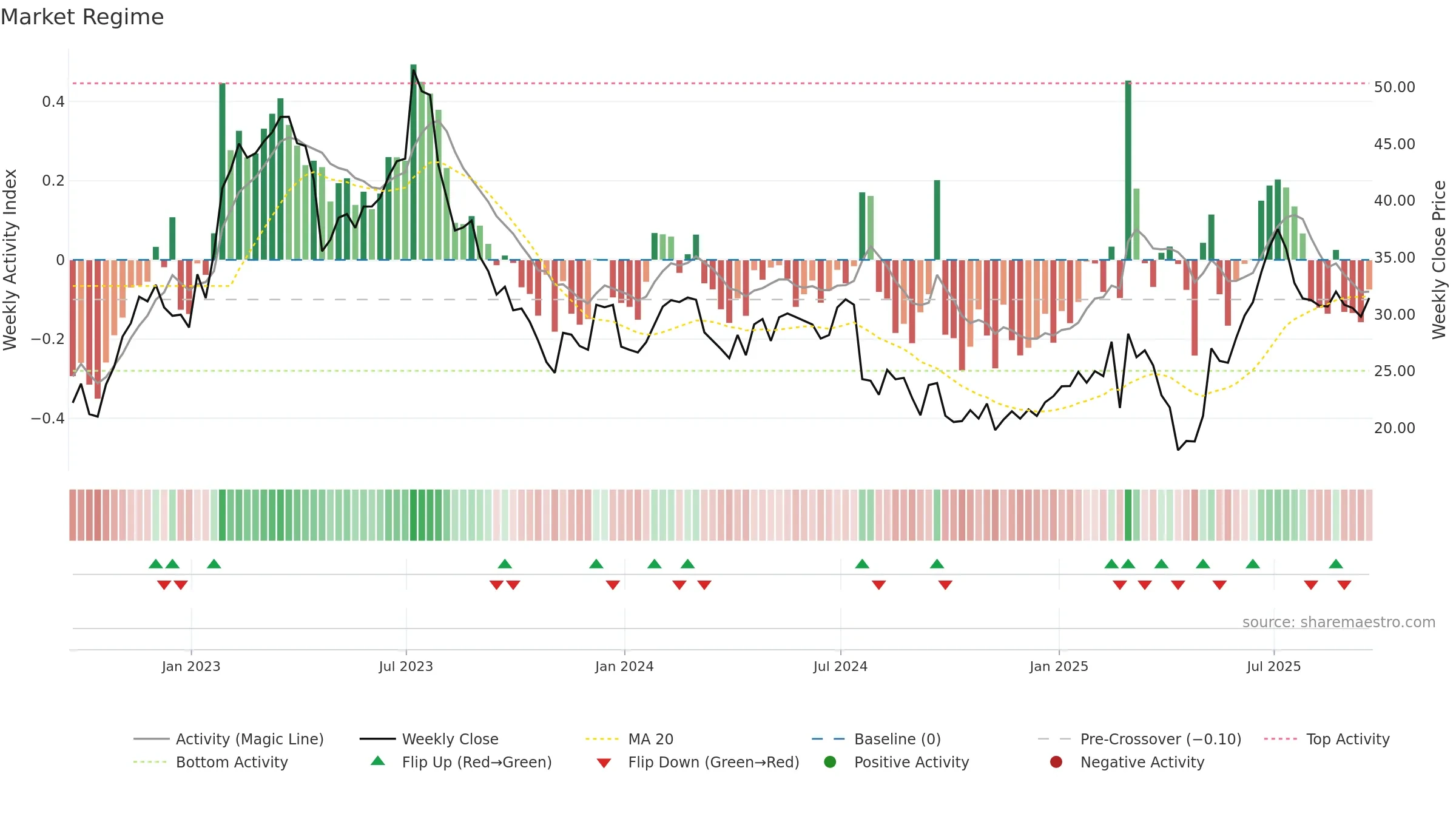Toggle Baseline (0) legend entry
The image size is (1456, 819).
[876, 739]
